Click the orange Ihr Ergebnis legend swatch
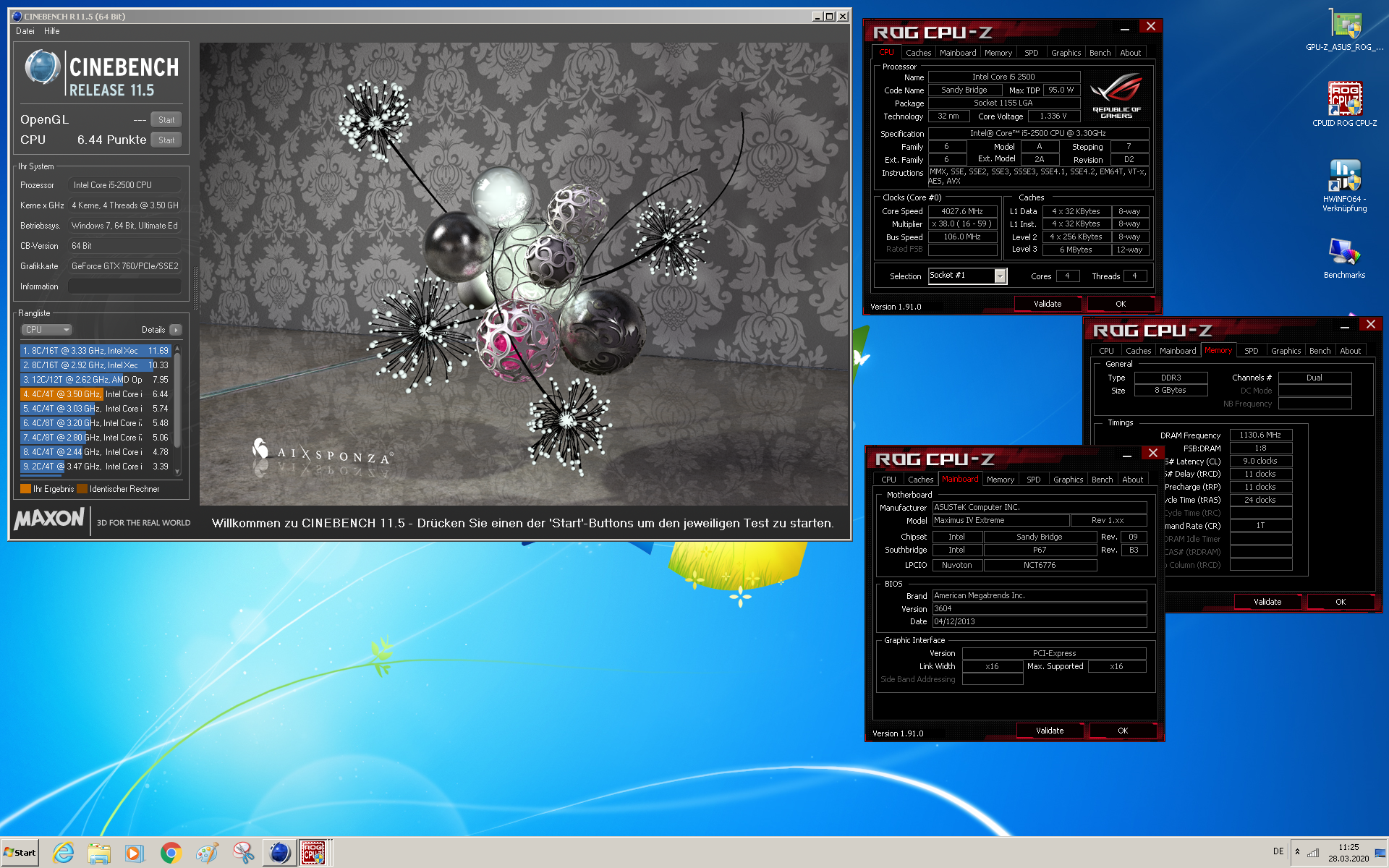 25,489
